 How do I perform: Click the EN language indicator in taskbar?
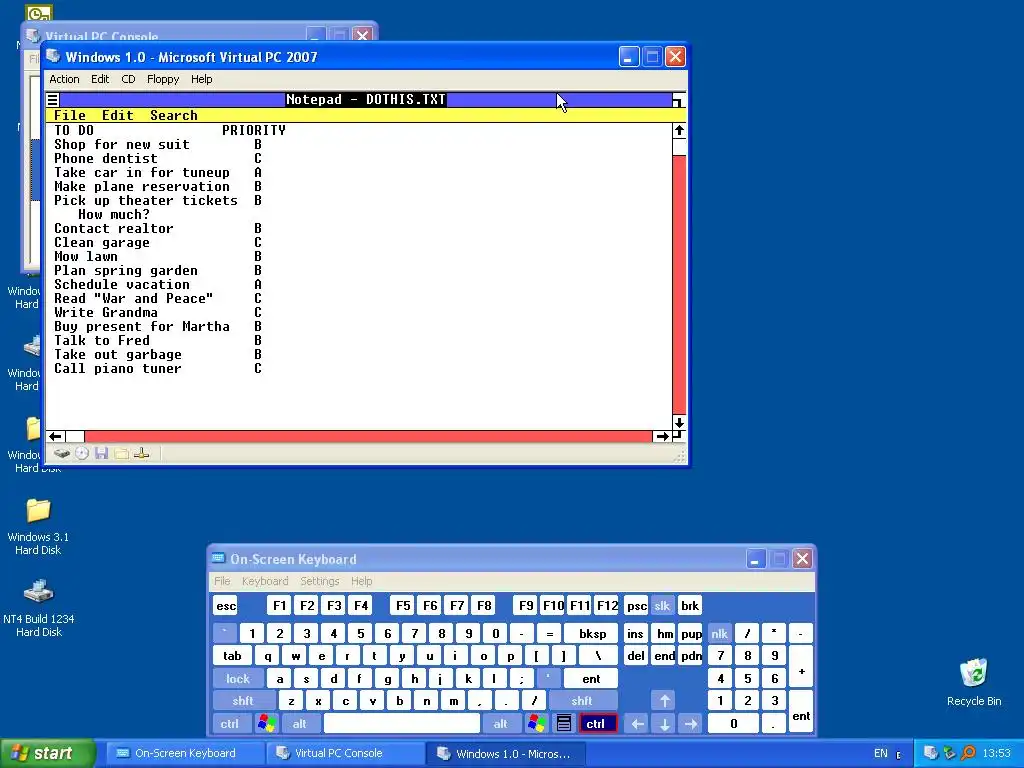[x=881, y=754]
